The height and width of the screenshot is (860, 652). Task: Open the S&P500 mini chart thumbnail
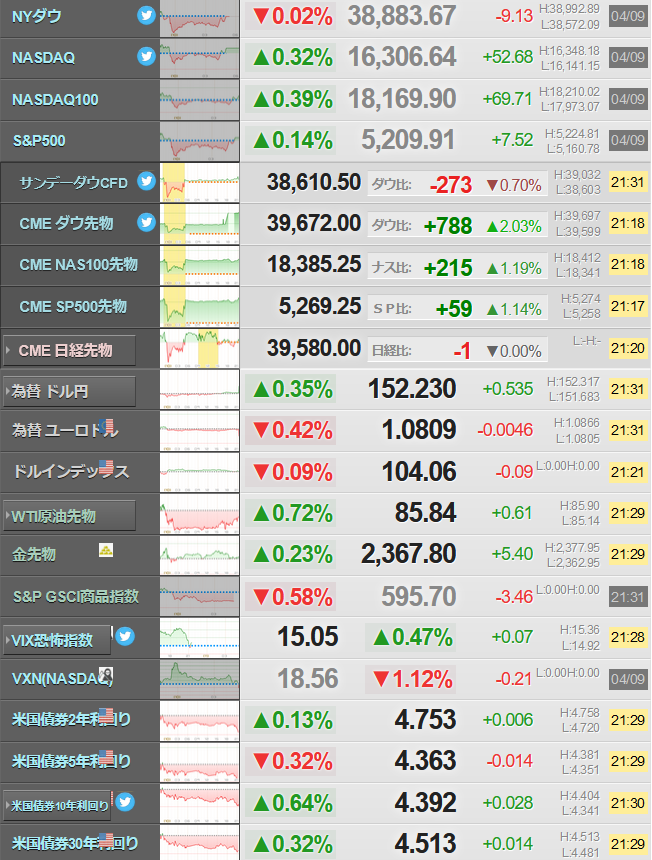200,141
